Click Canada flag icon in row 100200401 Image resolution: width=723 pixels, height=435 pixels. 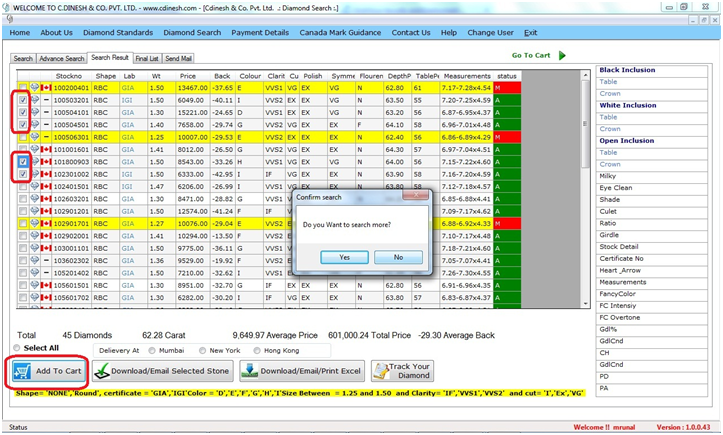pyautogui.click(x=46, y=88)
